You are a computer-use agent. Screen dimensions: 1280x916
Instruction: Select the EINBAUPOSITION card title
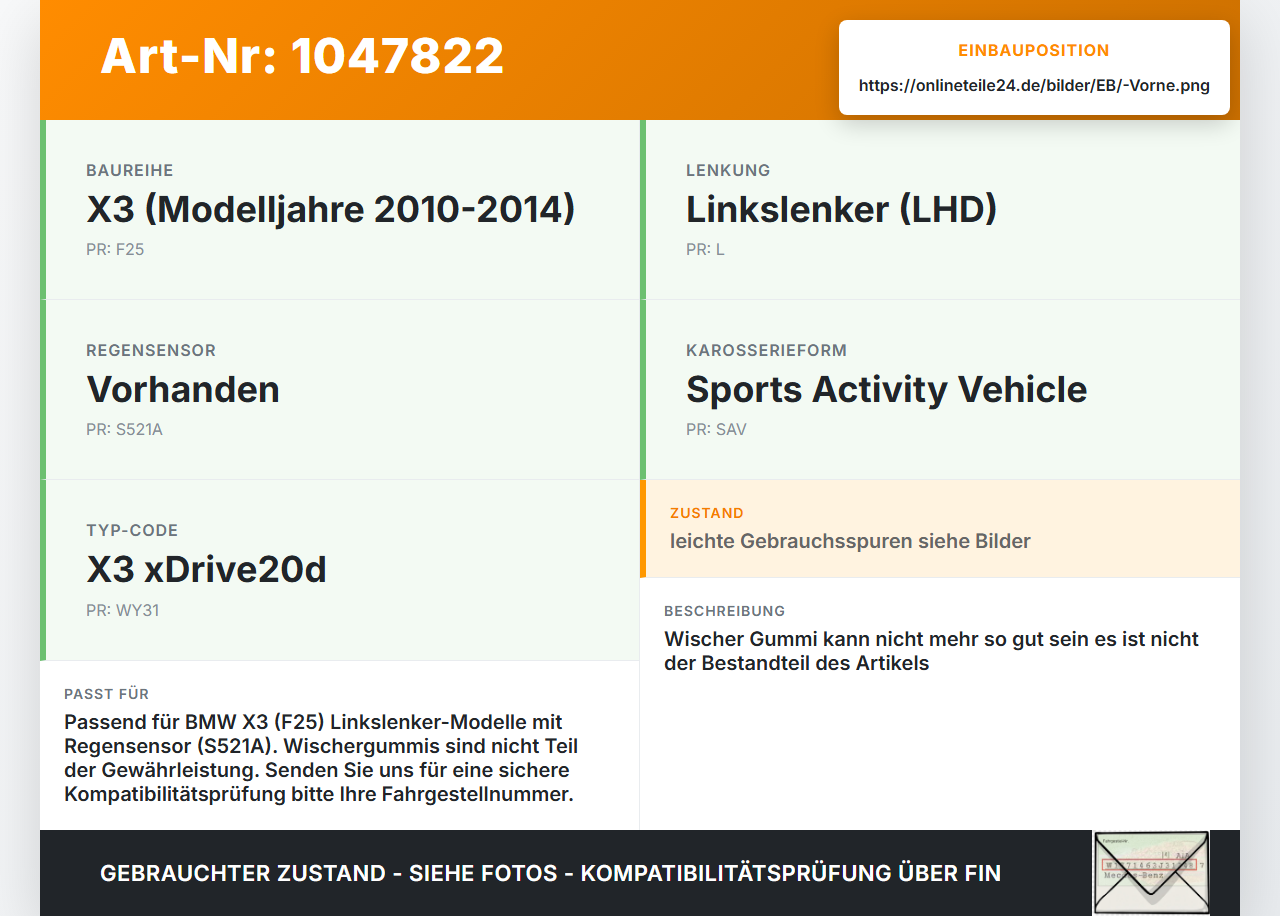[x=1034, y=50]
